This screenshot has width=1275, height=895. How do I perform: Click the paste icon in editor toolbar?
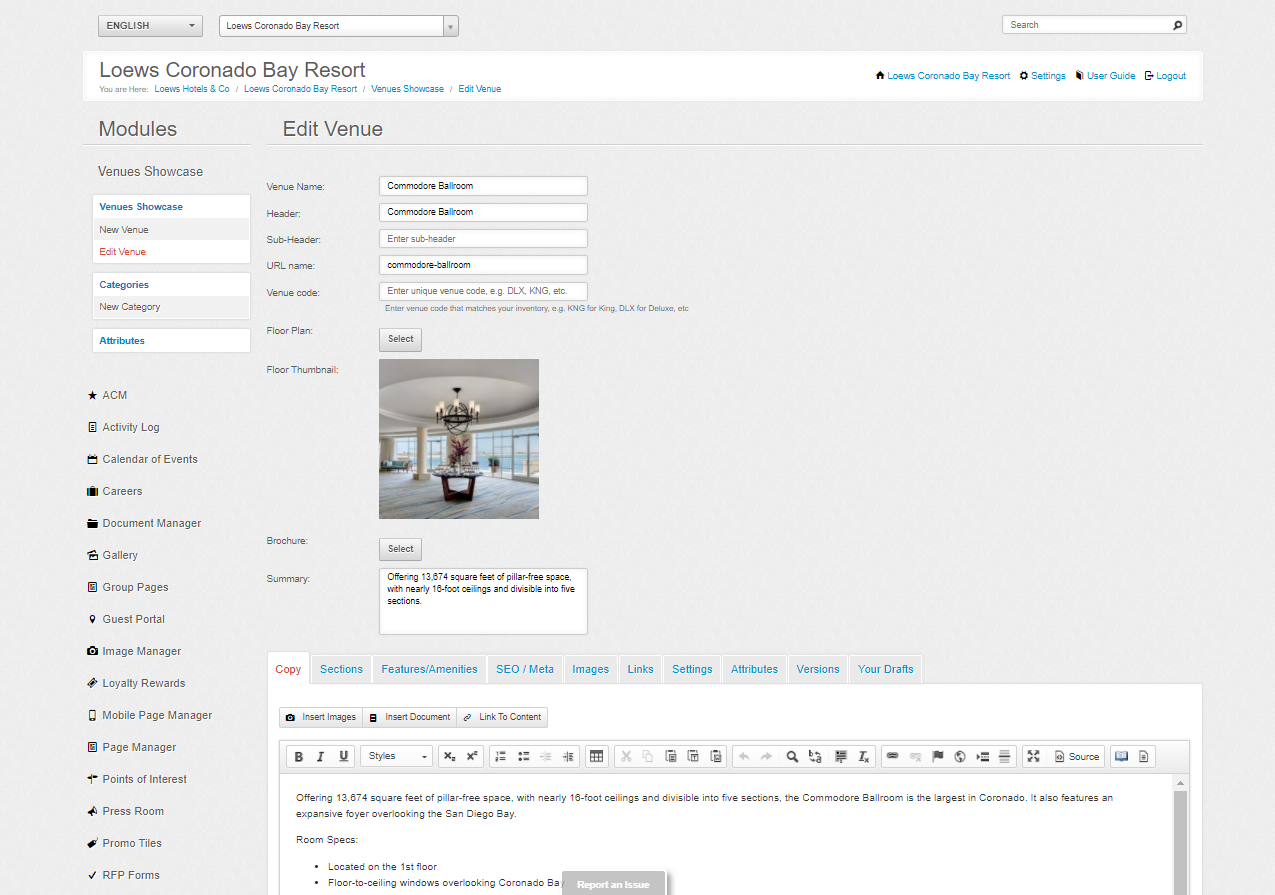pyautogui.click(x=671, y=757)
